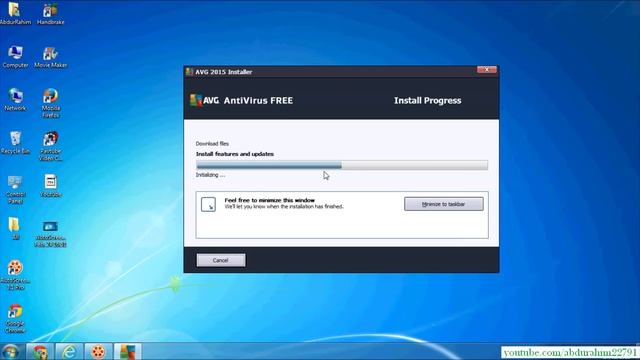Open the Control Panel desktop icon
Screen dimensions: 640x360
[16, 190]
